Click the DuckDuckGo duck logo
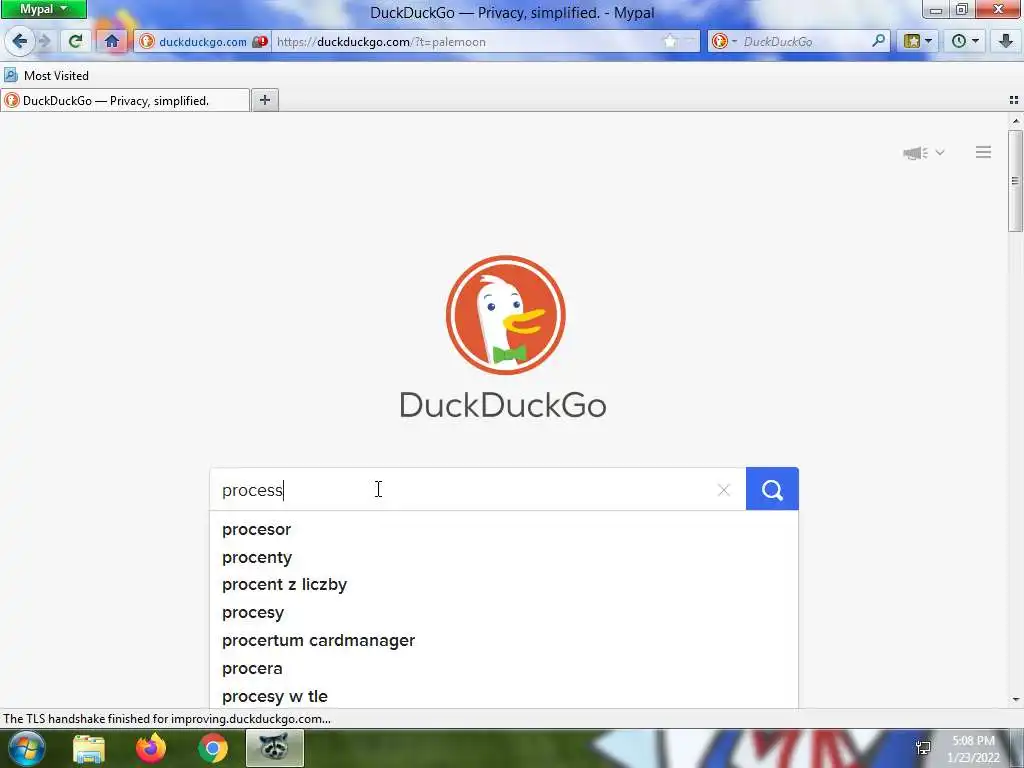The width and height of the screenshot is (1024, 768). [505, 315]
